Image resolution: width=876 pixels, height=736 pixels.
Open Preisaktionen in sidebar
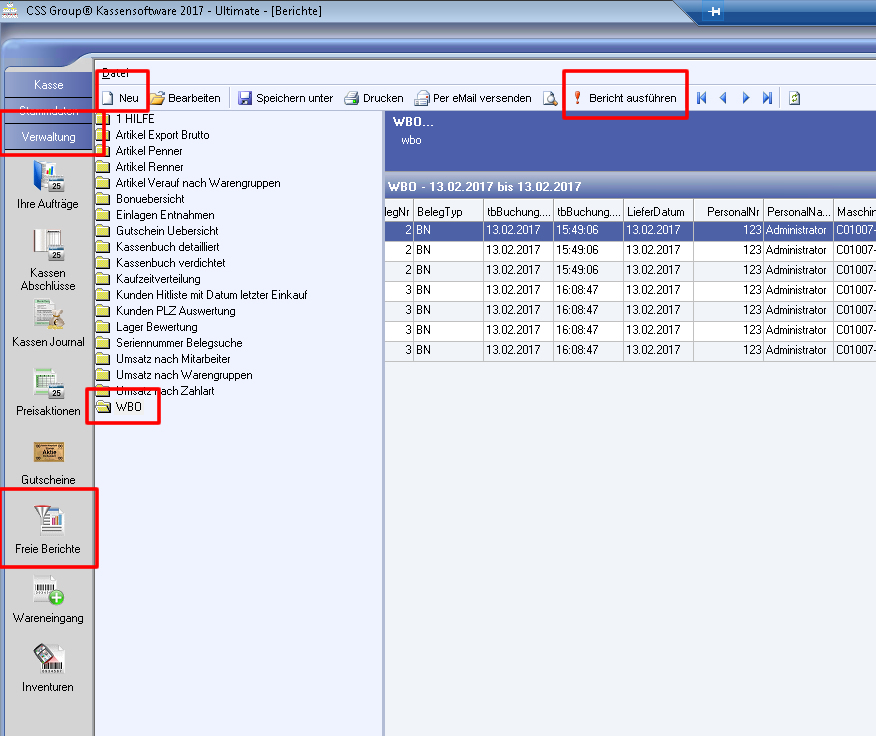[x=48, y=391]
